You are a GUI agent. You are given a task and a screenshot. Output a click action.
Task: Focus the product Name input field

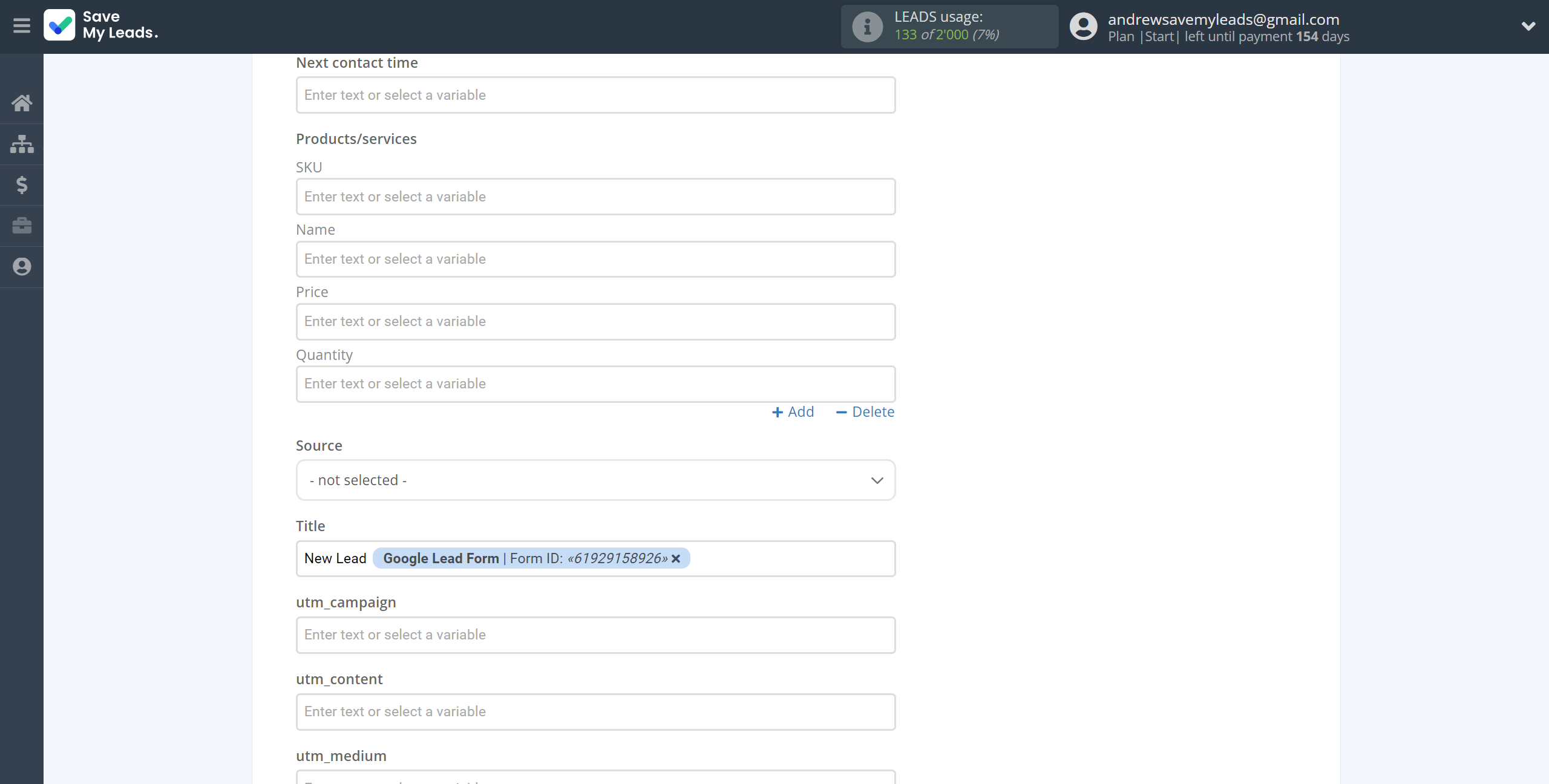click(x=595, y=259)
